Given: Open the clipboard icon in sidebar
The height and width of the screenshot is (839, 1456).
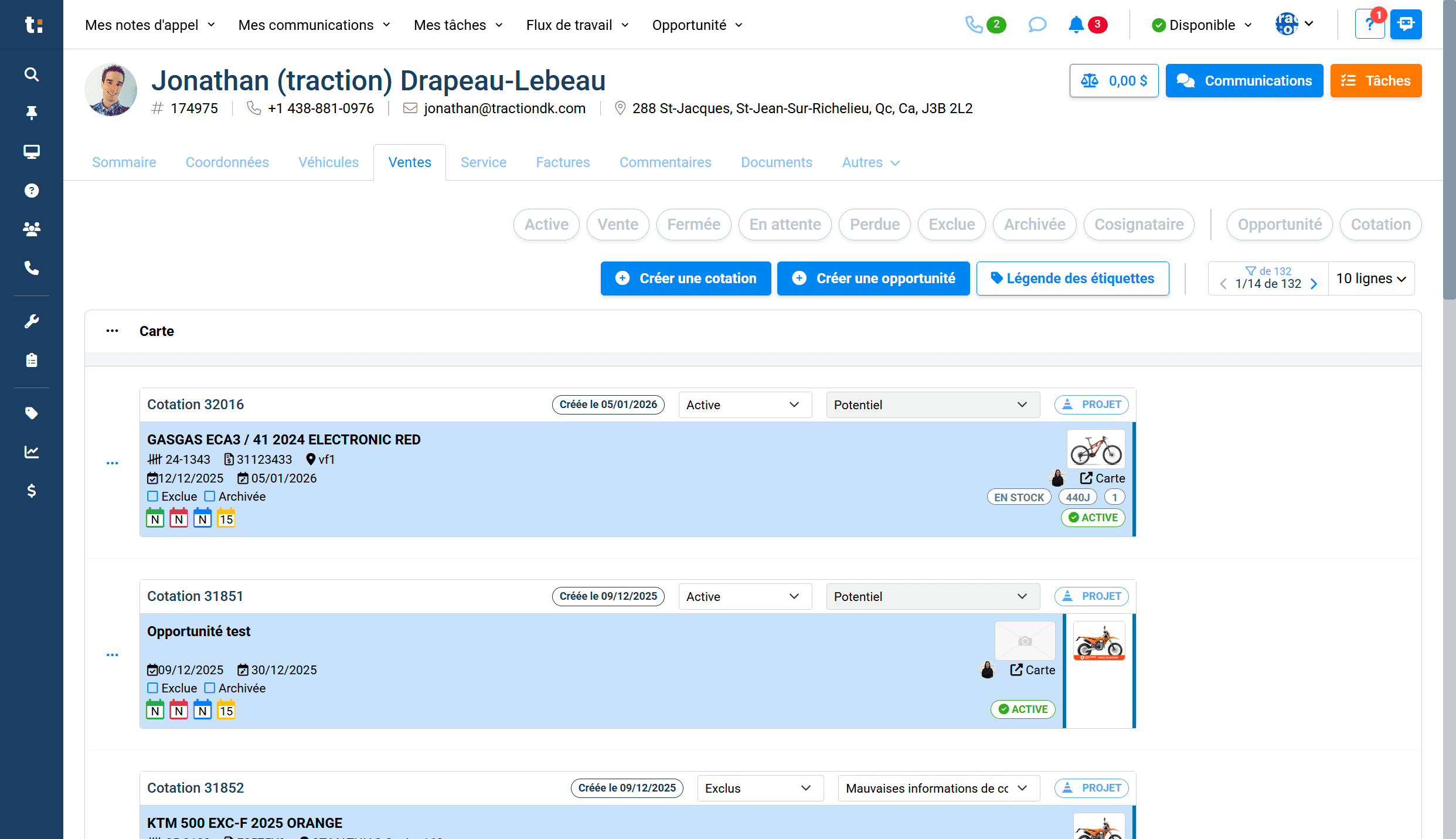Looking at the screenshot, I should [32, 360].
